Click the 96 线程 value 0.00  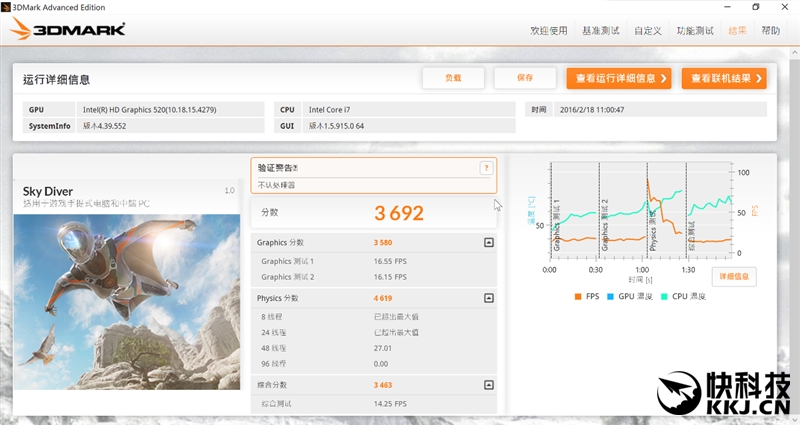point(381,364)
